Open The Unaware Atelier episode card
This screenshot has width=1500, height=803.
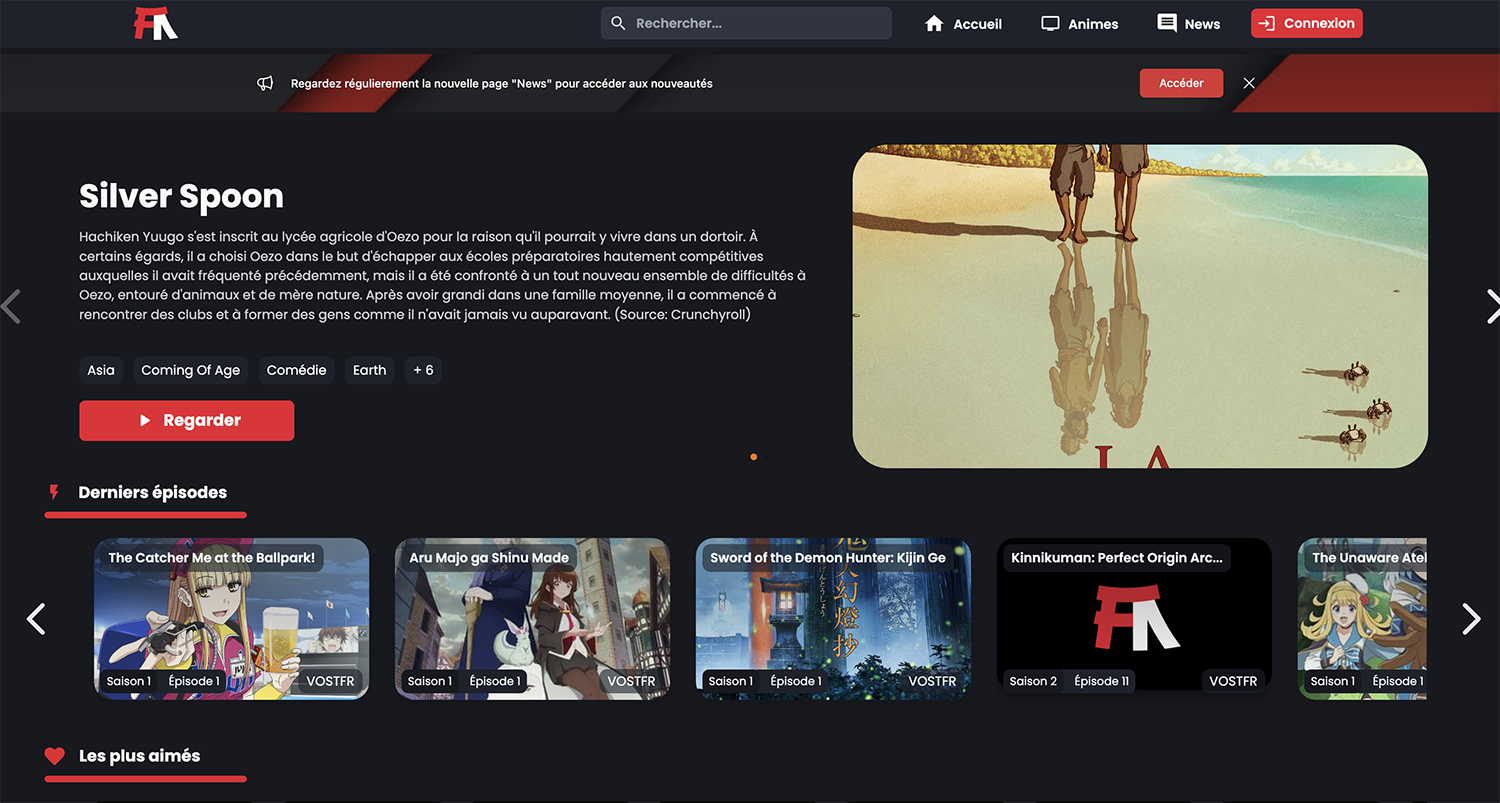[x=1362, y=619]
